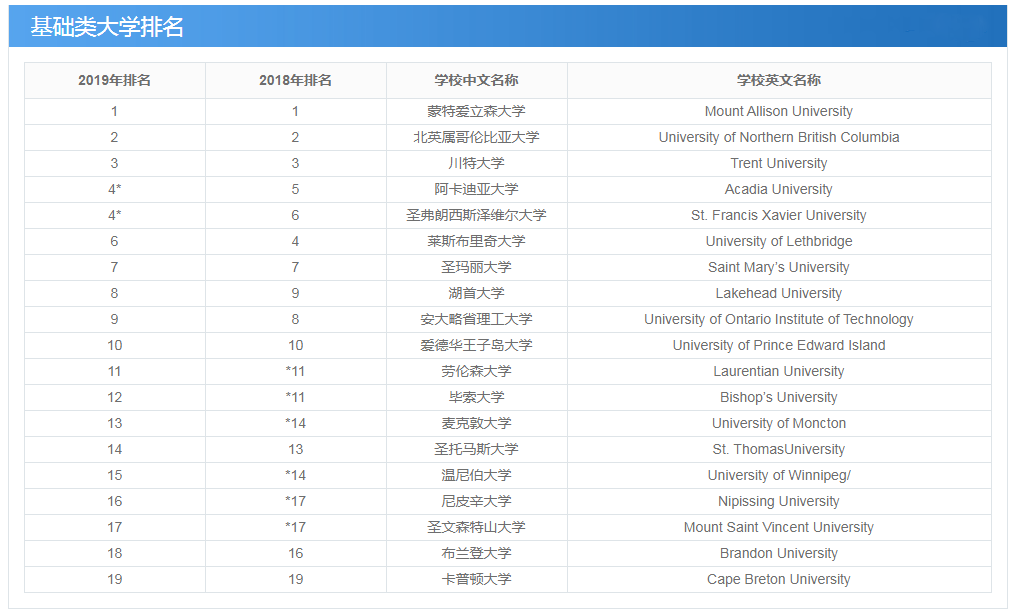
Task: Click 莱斯布里奇大学 cell
Action: [x=476, y=241]
